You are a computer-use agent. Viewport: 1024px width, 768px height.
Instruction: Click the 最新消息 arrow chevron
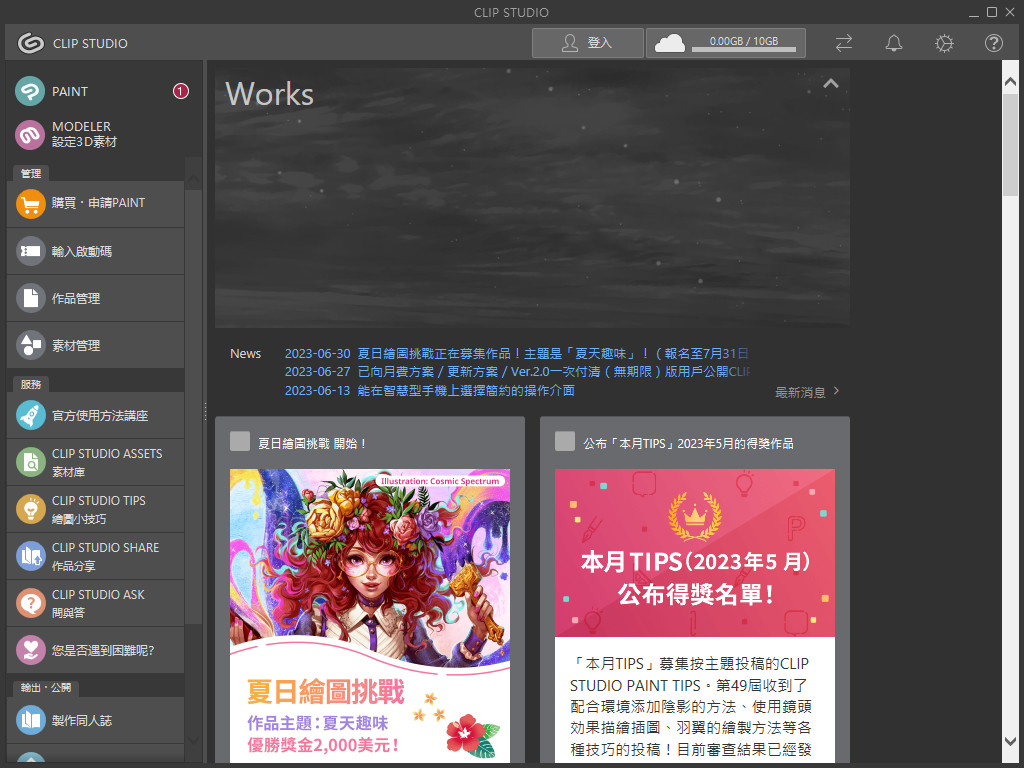(837, 391)
